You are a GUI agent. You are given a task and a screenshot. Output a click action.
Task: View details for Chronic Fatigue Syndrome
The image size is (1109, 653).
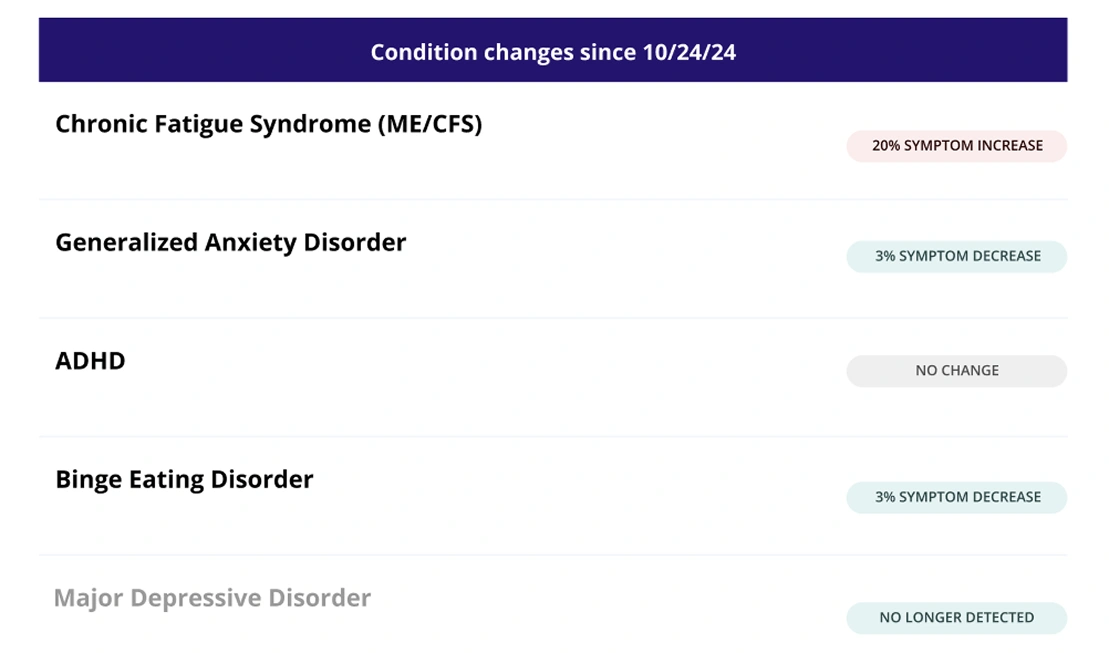tap(553, 141)
